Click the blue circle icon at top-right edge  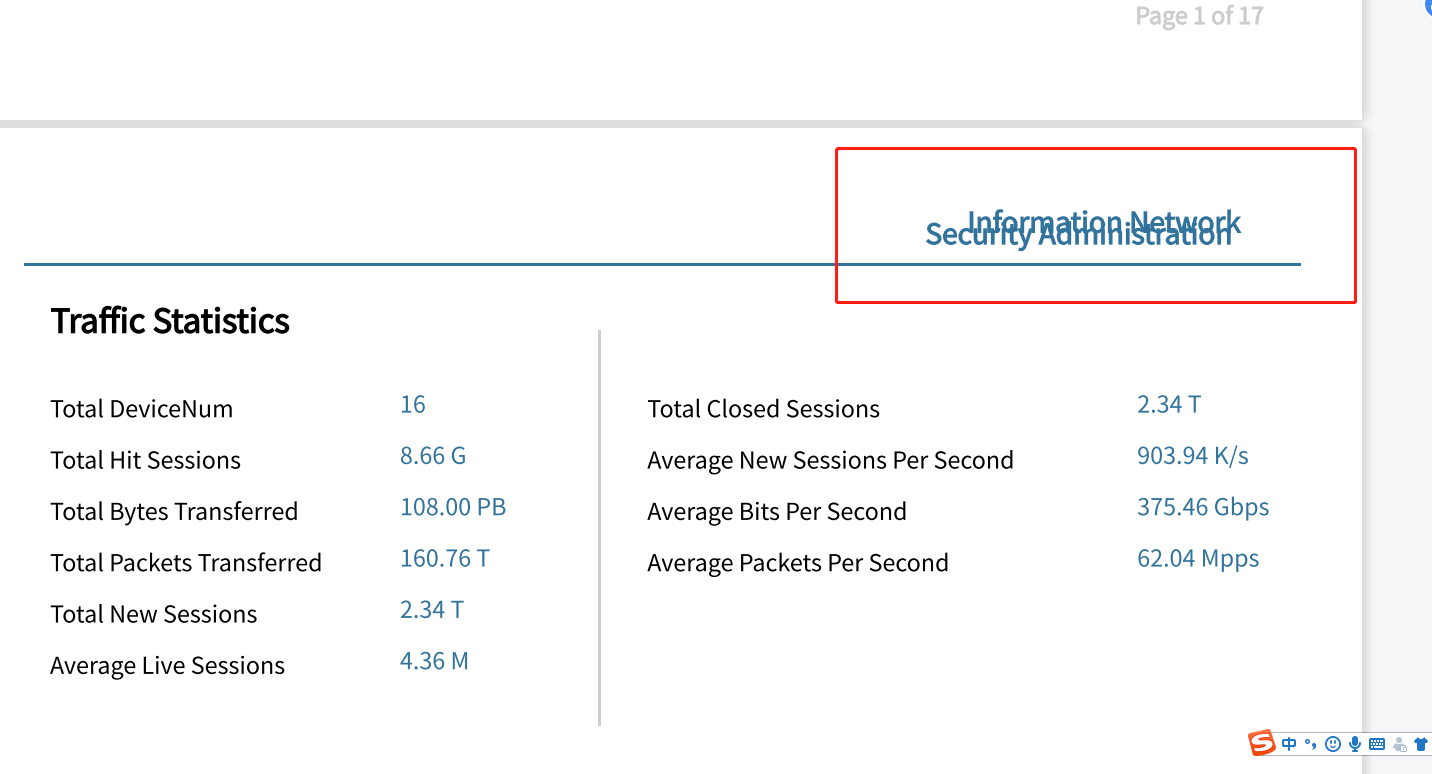coord(1428,5)
